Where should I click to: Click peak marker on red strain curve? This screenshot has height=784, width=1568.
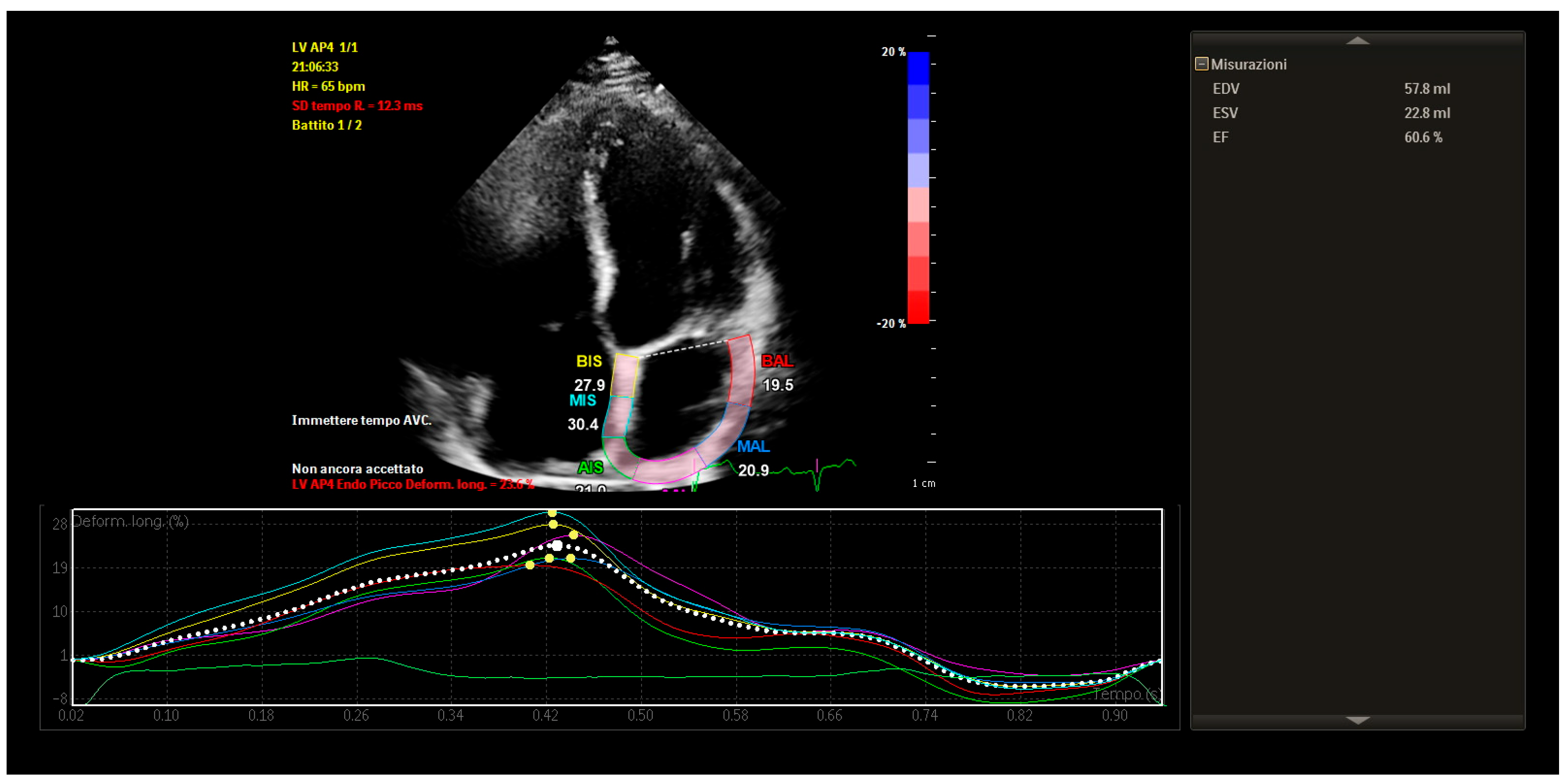pyautogui.click(x=530, y=566)
